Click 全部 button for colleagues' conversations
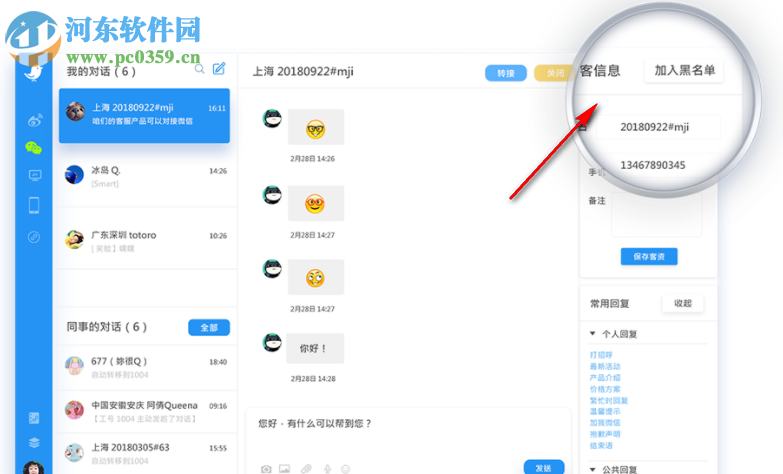 [209, 327]
